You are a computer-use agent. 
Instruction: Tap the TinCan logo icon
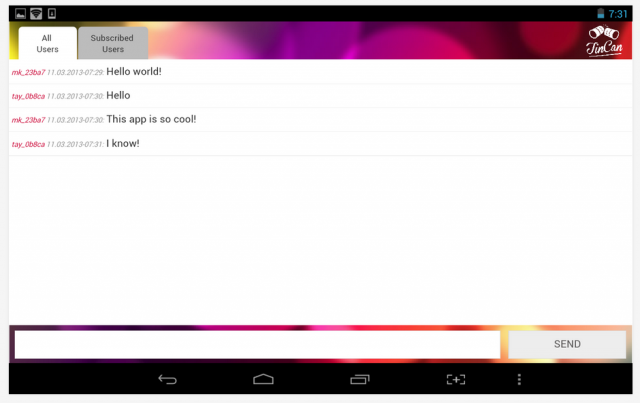pyautogui.click(x=604, y=41)
